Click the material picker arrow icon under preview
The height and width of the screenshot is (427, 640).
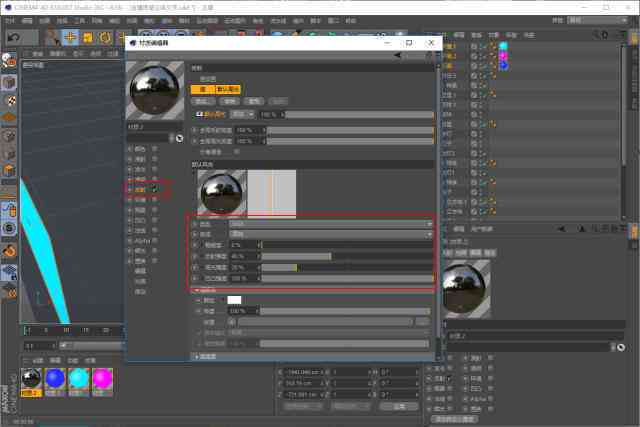[x=180, y=139]
